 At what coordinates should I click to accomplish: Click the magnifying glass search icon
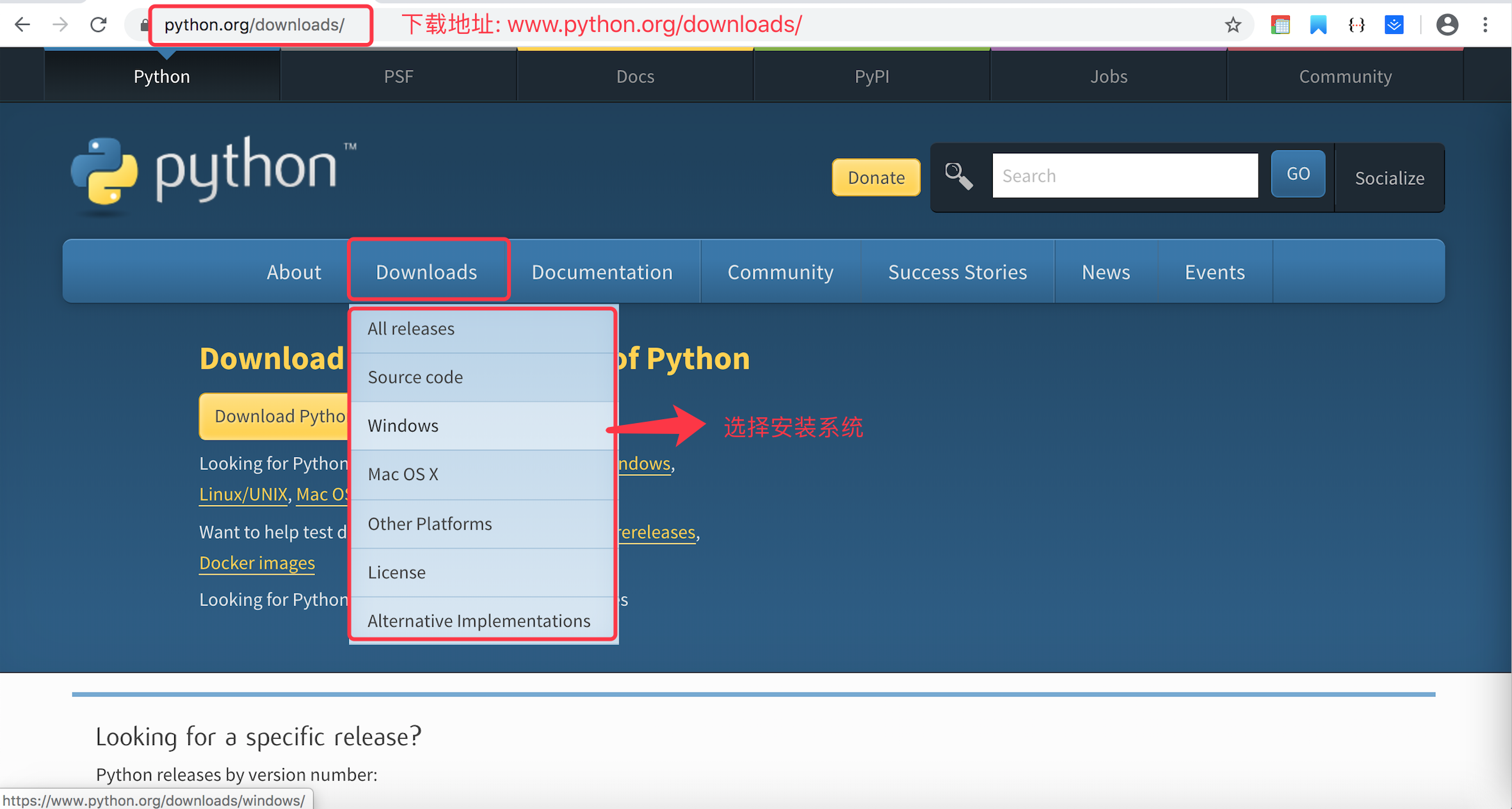[x=958, y=176]
